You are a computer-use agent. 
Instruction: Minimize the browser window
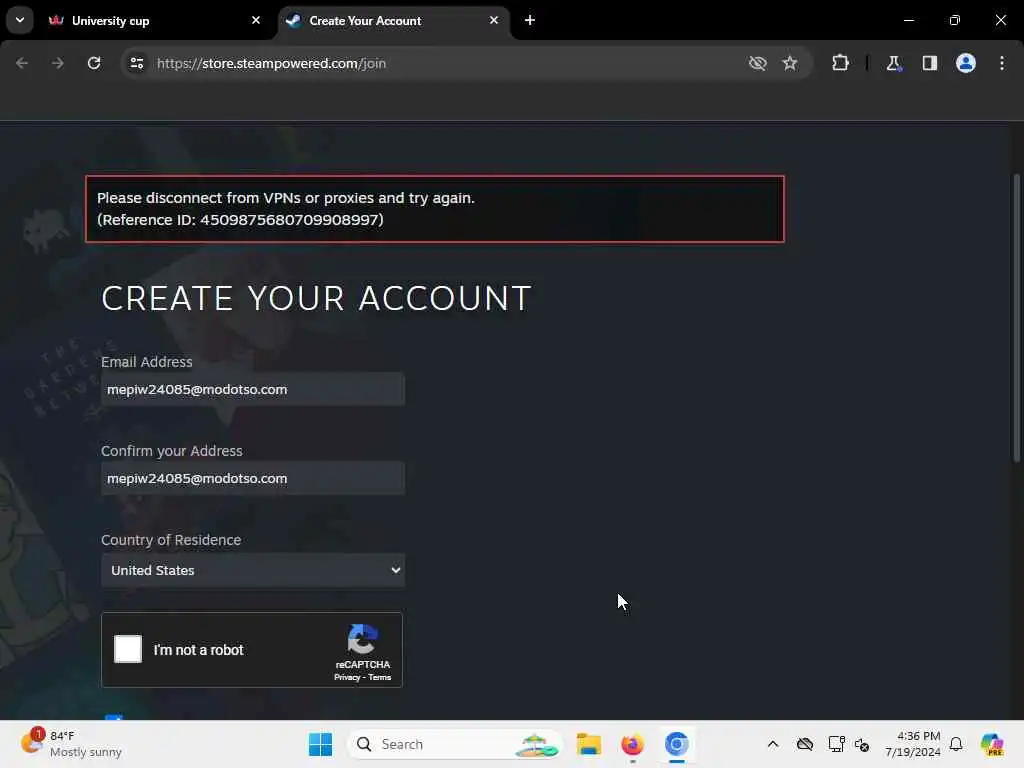click(908, 20)
